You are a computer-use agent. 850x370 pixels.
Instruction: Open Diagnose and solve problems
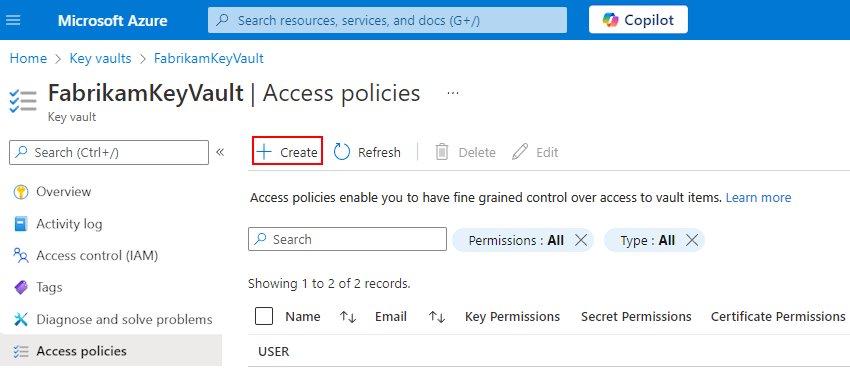pos(111,320)
